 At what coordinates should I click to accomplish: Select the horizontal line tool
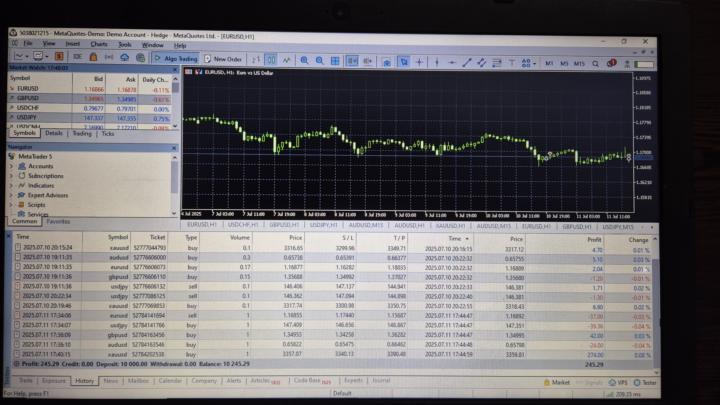pos(452,62)
